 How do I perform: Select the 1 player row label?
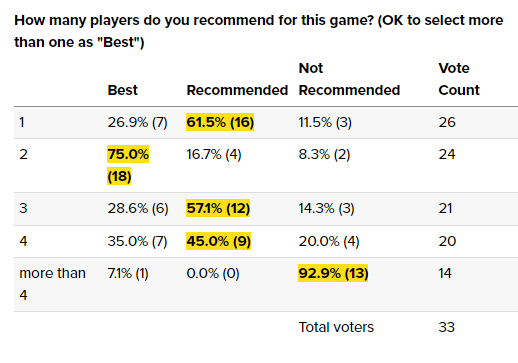22,122
